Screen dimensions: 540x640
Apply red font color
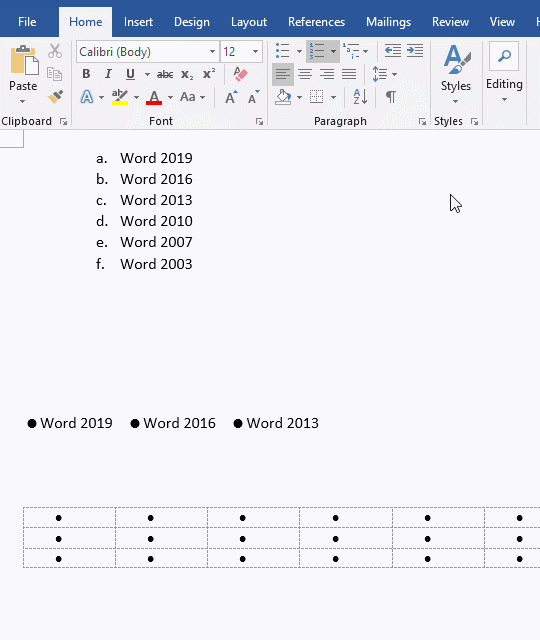(x=154, y=97)
